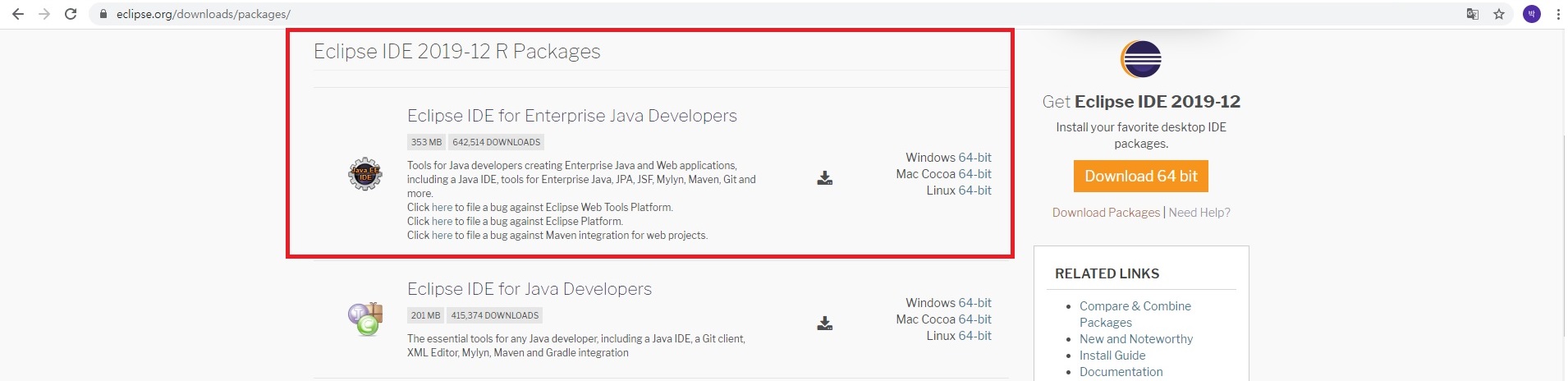The height and width of the screenshot is (381, 1568).
Task: Click download icon for Java Developers package
Action: pos(825,324)
